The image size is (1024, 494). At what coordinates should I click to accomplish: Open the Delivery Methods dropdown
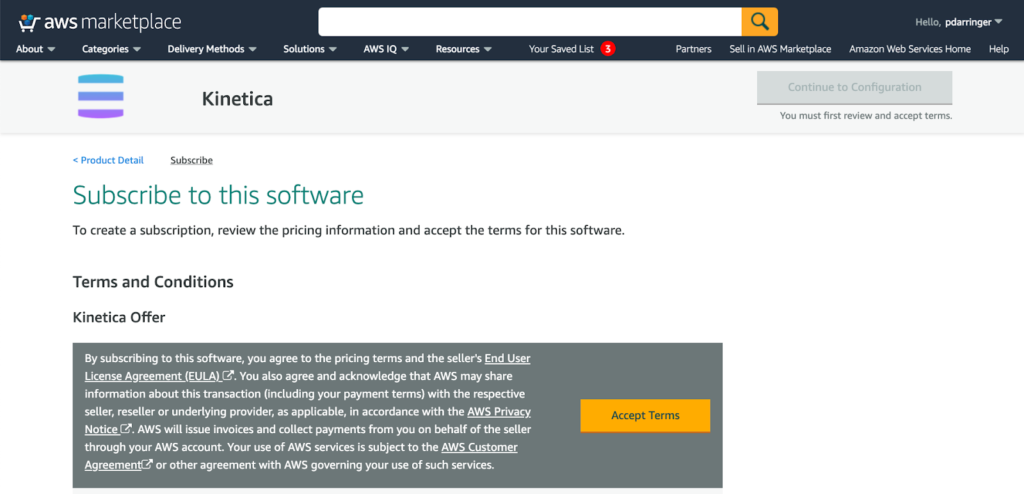click(x=212, y=49)
